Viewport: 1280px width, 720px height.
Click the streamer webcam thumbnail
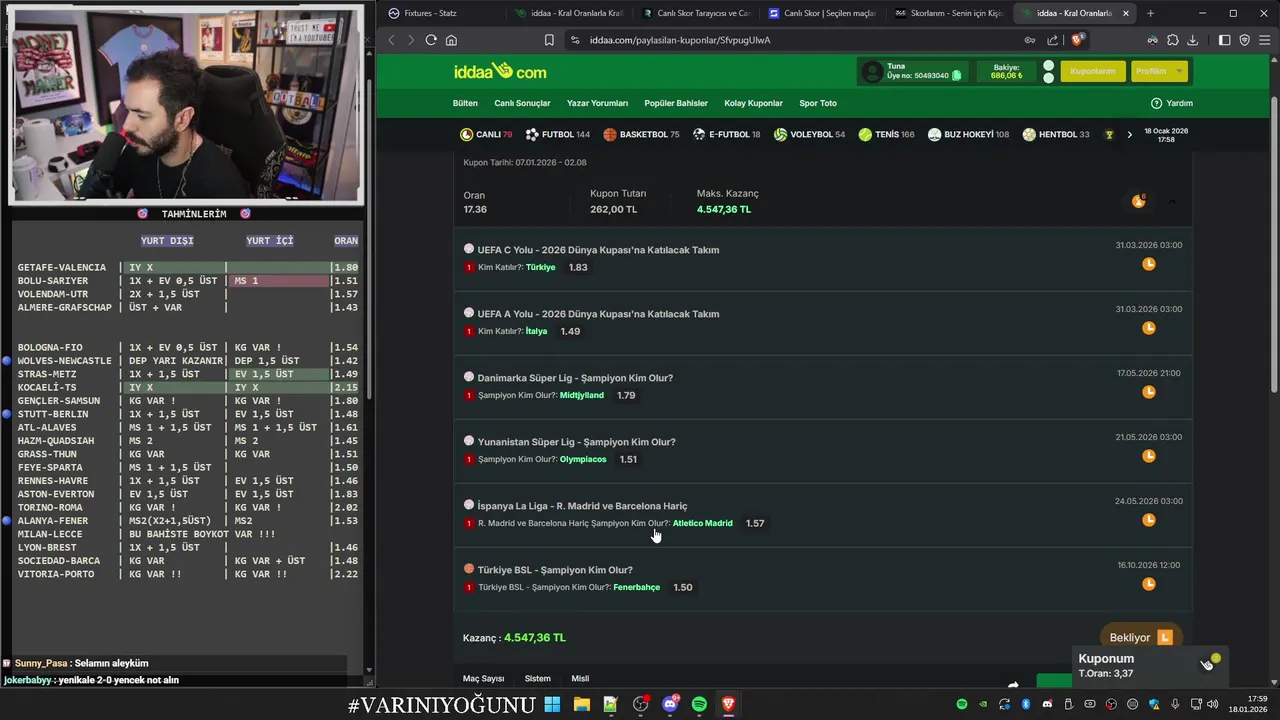coord(186,103)
